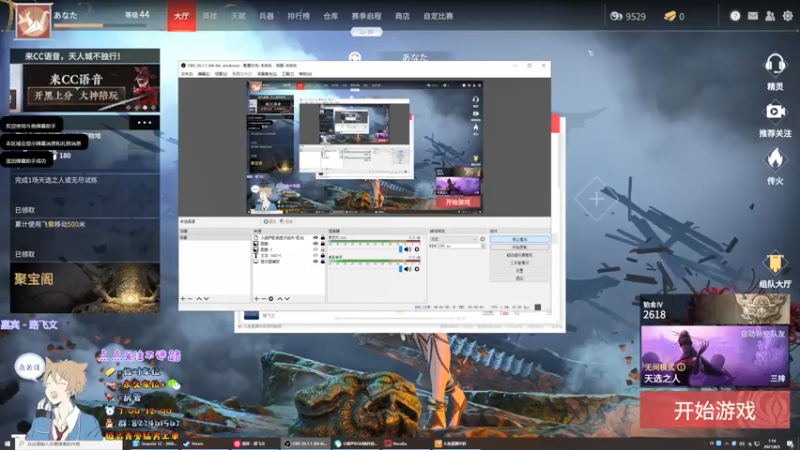Screen dimensions: 800x450
Task: Open source properties gear in OBS sources panel
Action: point(271,298)
